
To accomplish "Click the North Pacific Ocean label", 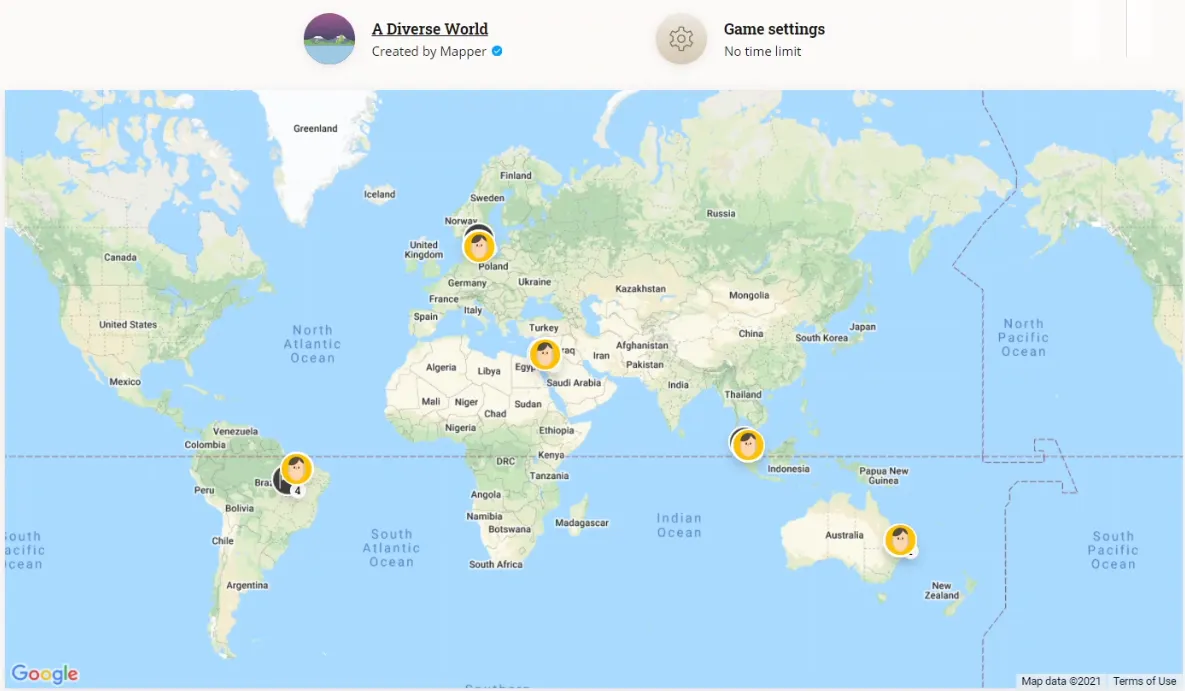I will pos(1023,337).
